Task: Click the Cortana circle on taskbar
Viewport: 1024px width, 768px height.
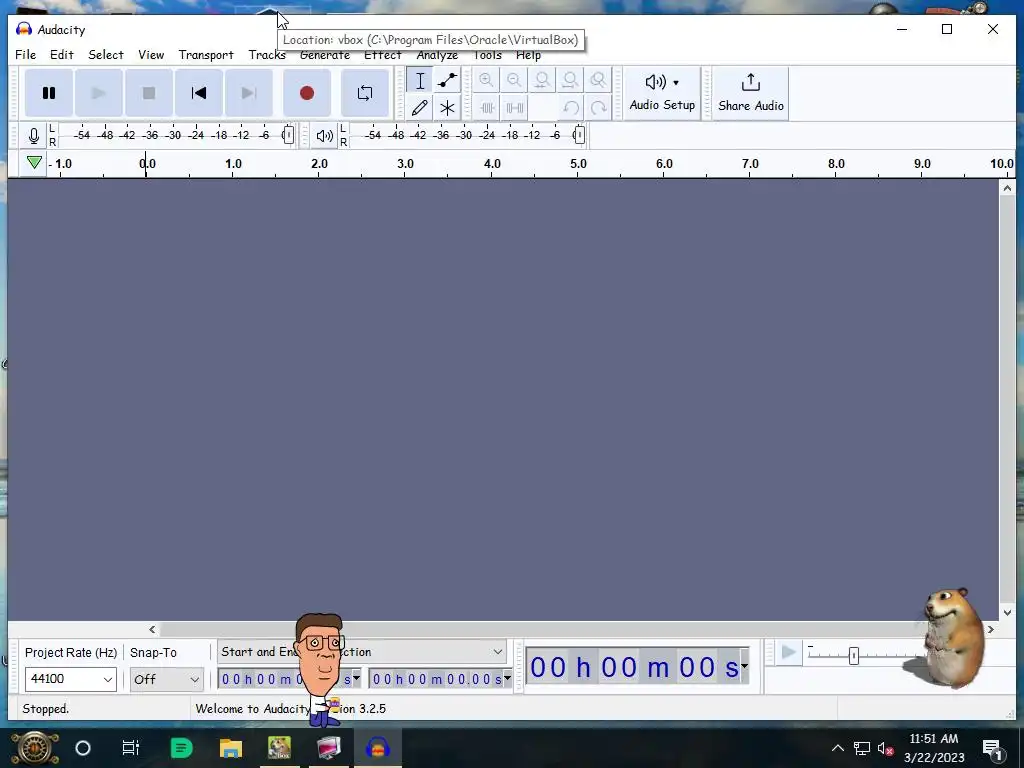Action: click(83, 748)
